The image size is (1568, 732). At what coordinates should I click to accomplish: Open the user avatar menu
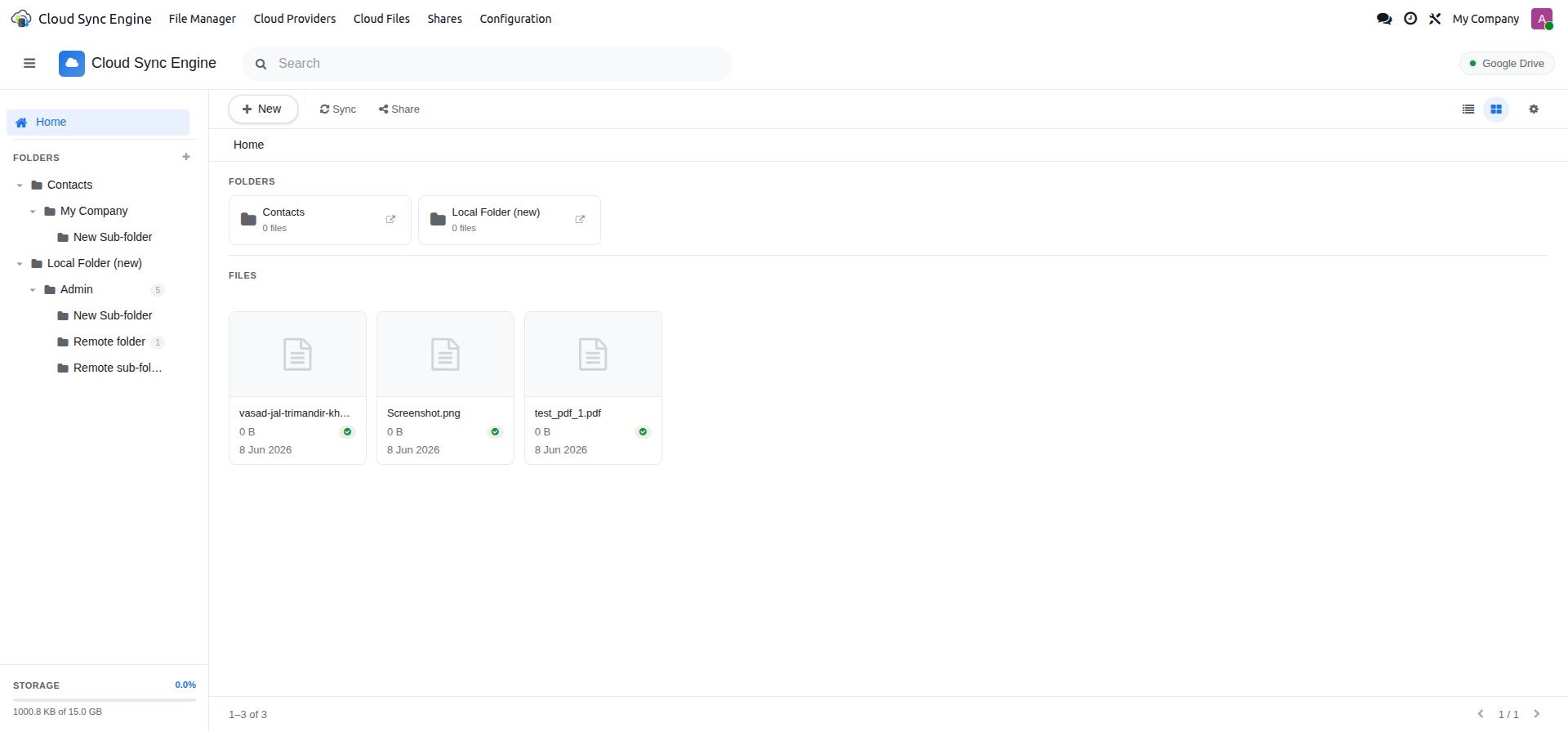click(1542, 19)
